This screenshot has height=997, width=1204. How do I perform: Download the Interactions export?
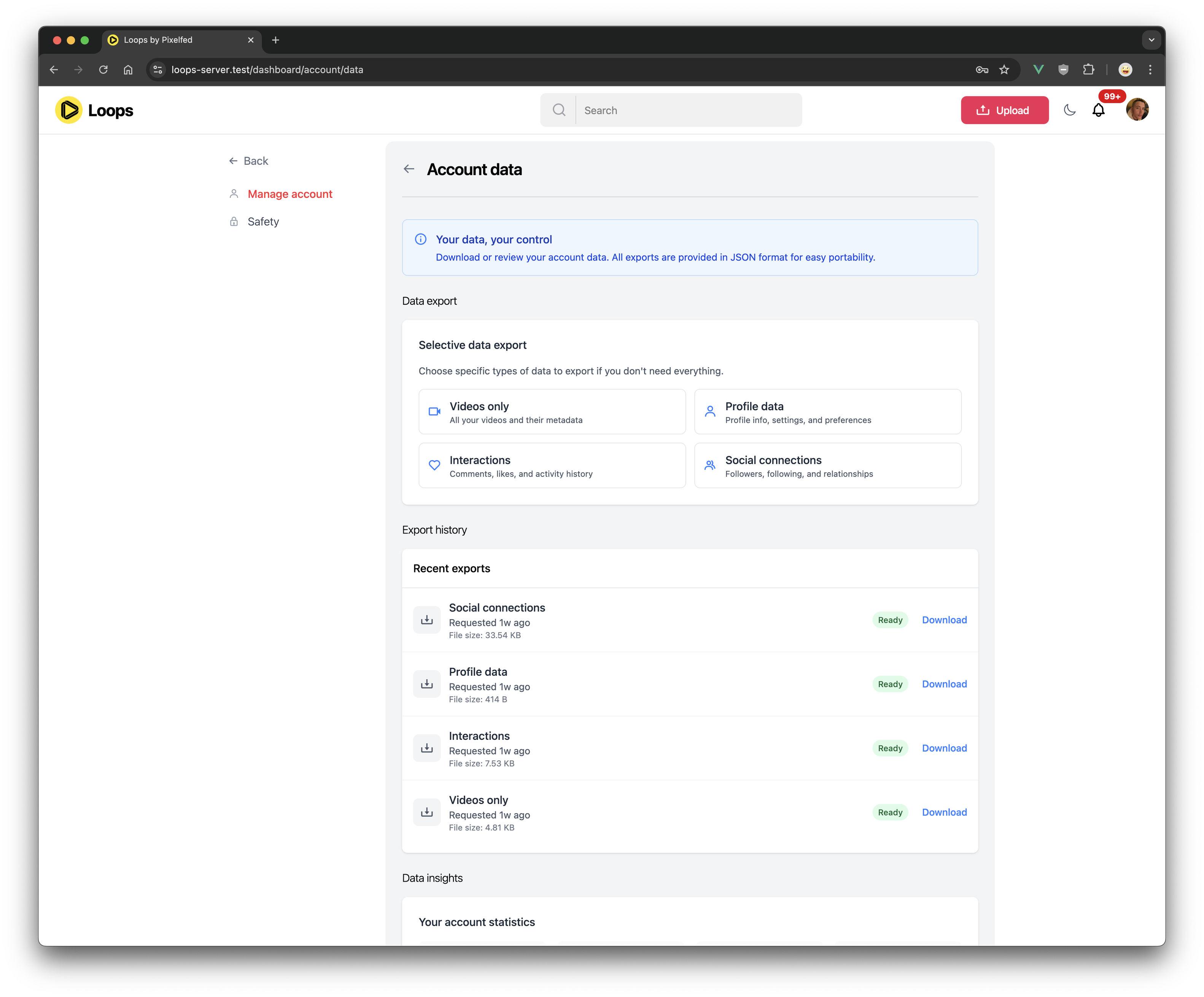coord(944,749)
